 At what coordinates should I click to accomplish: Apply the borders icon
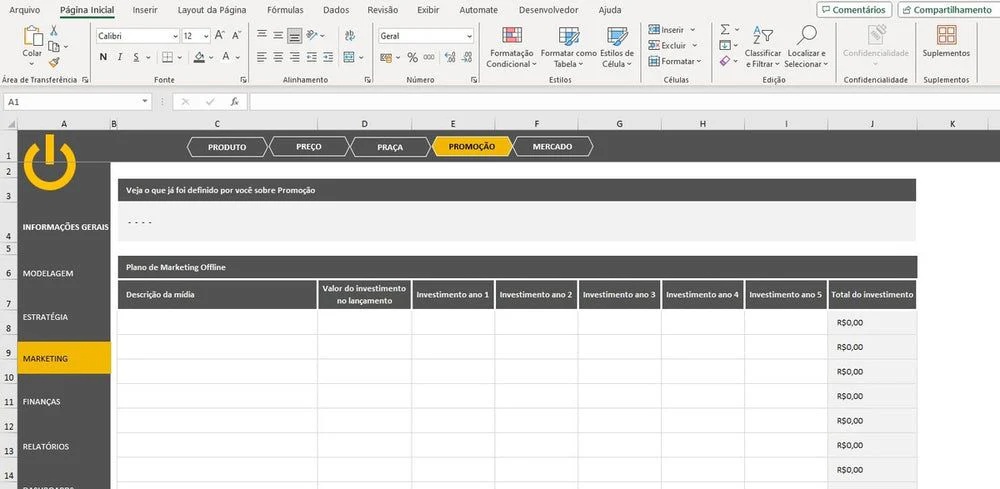167,57
